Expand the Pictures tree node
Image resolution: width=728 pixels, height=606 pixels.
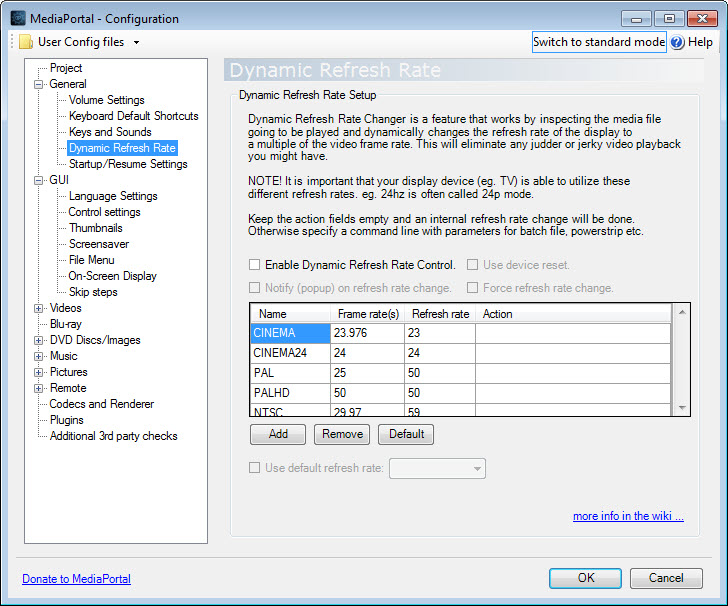(x=39, y=372)
